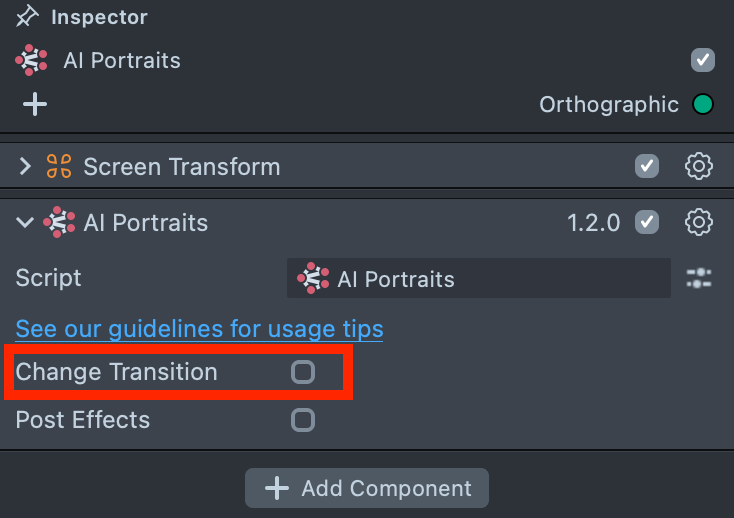Collapse the AI Portraits component section
The height and width of the screenshot is (518, 734).
25,222
